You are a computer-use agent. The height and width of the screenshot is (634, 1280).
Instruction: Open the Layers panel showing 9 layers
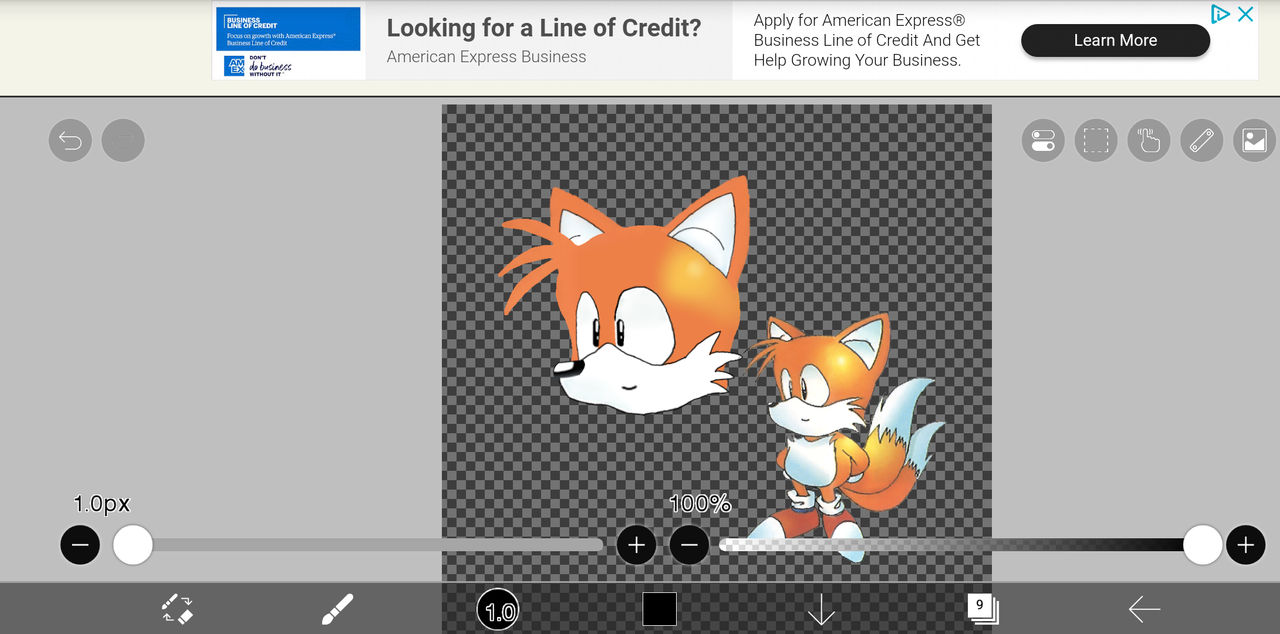point(980,607)
